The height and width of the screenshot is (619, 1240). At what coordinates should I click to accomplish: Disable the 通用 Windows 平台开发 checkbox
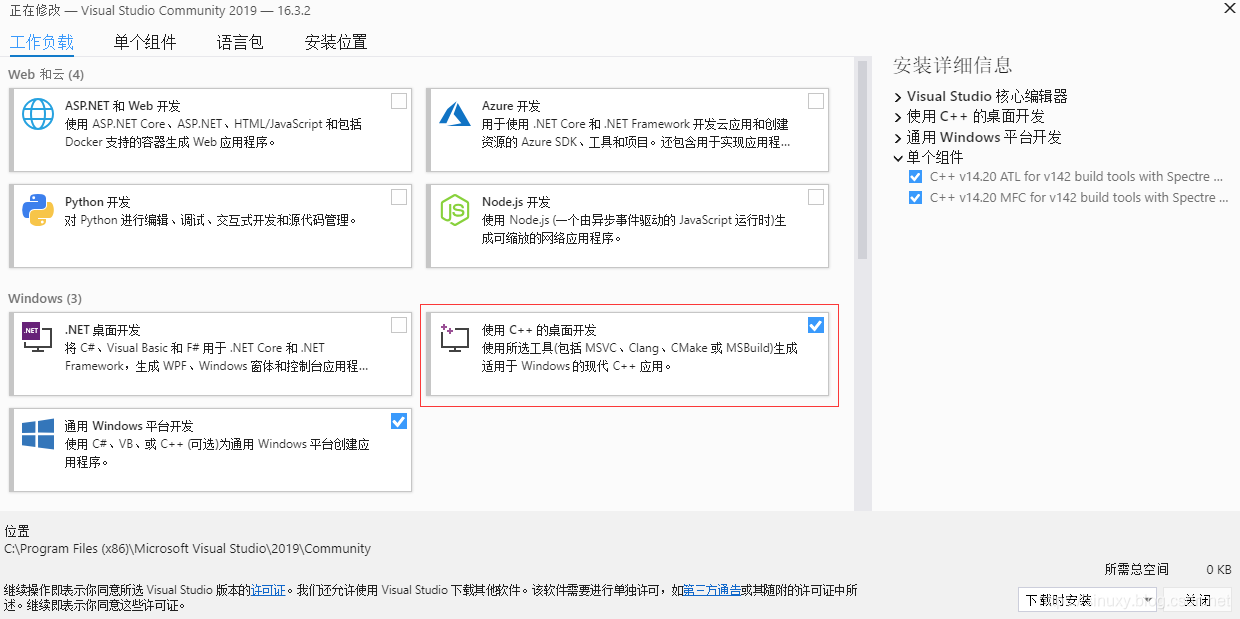(399, 421)
